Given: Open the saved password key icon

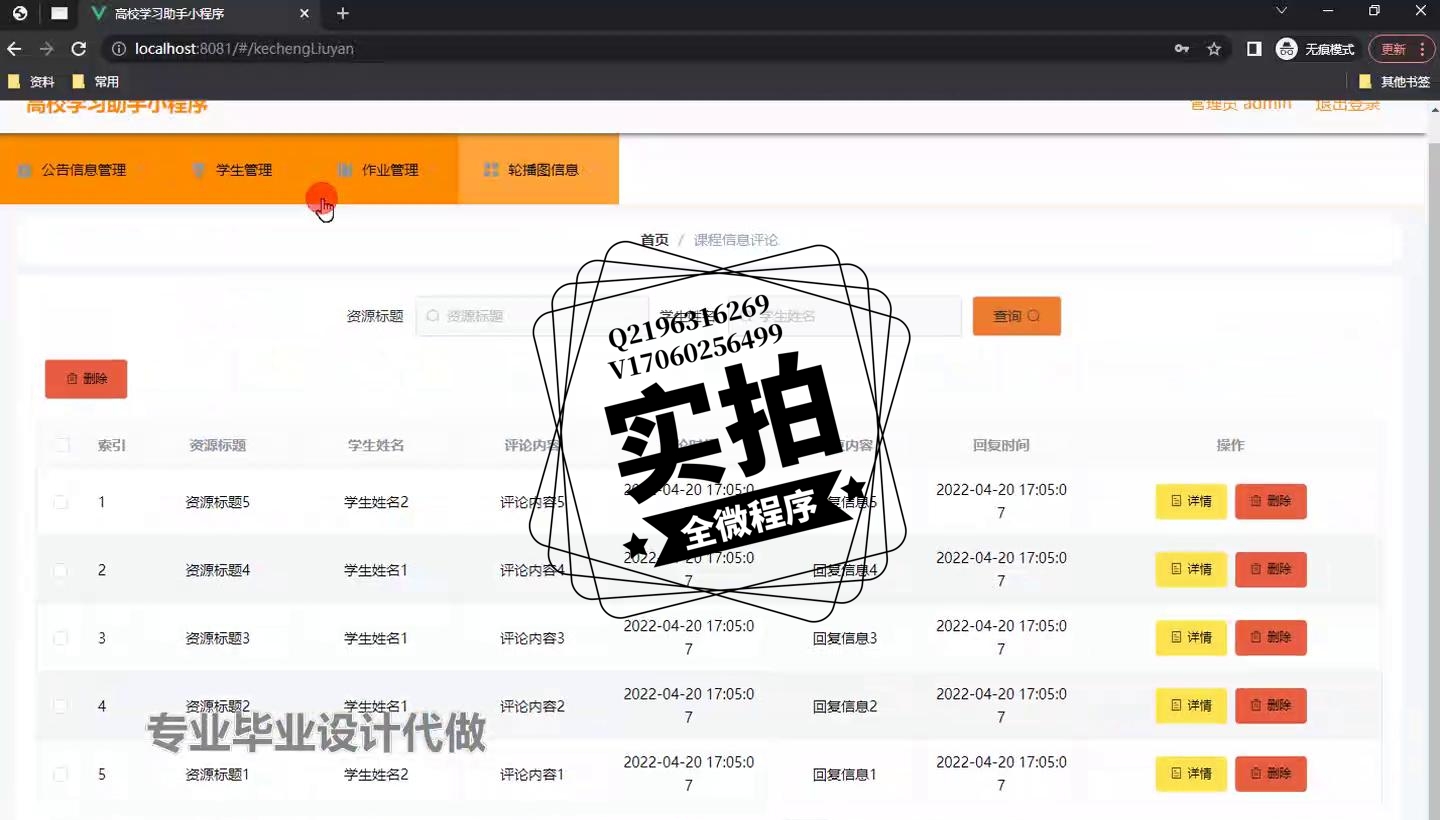Looking at the screenshot, I should click(1182, 49).
